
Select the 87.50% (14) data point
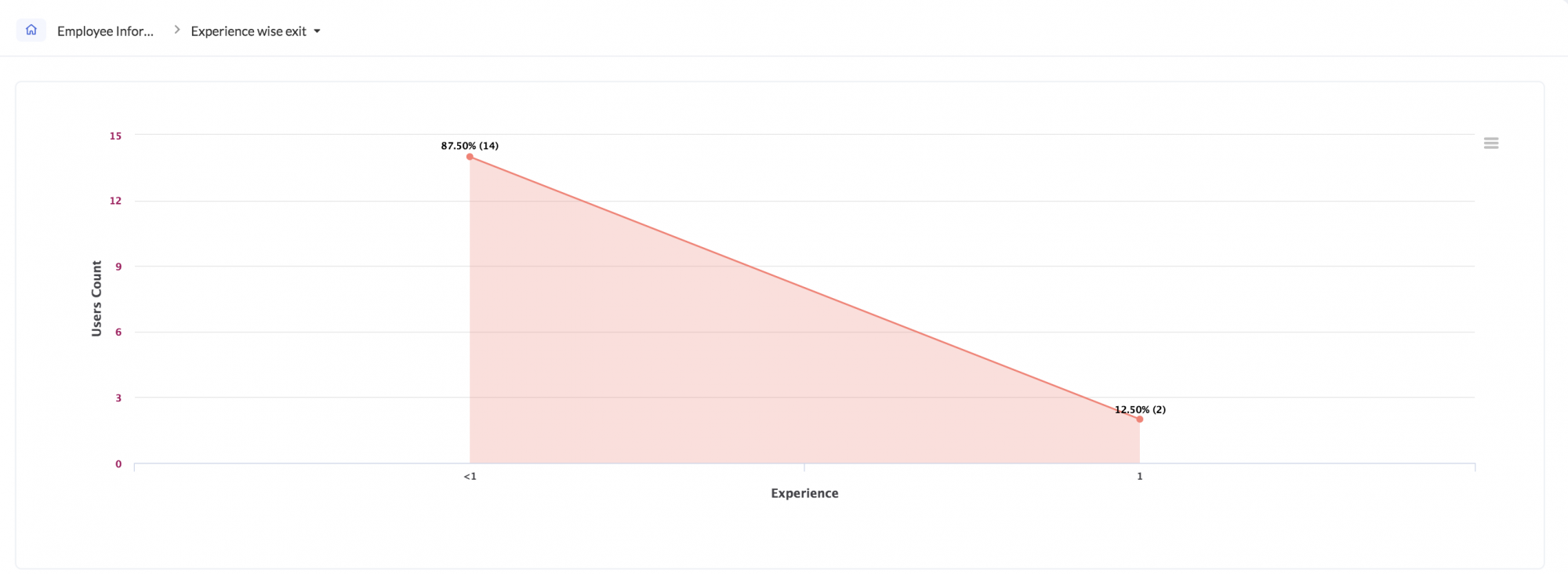tap(470, 157)
